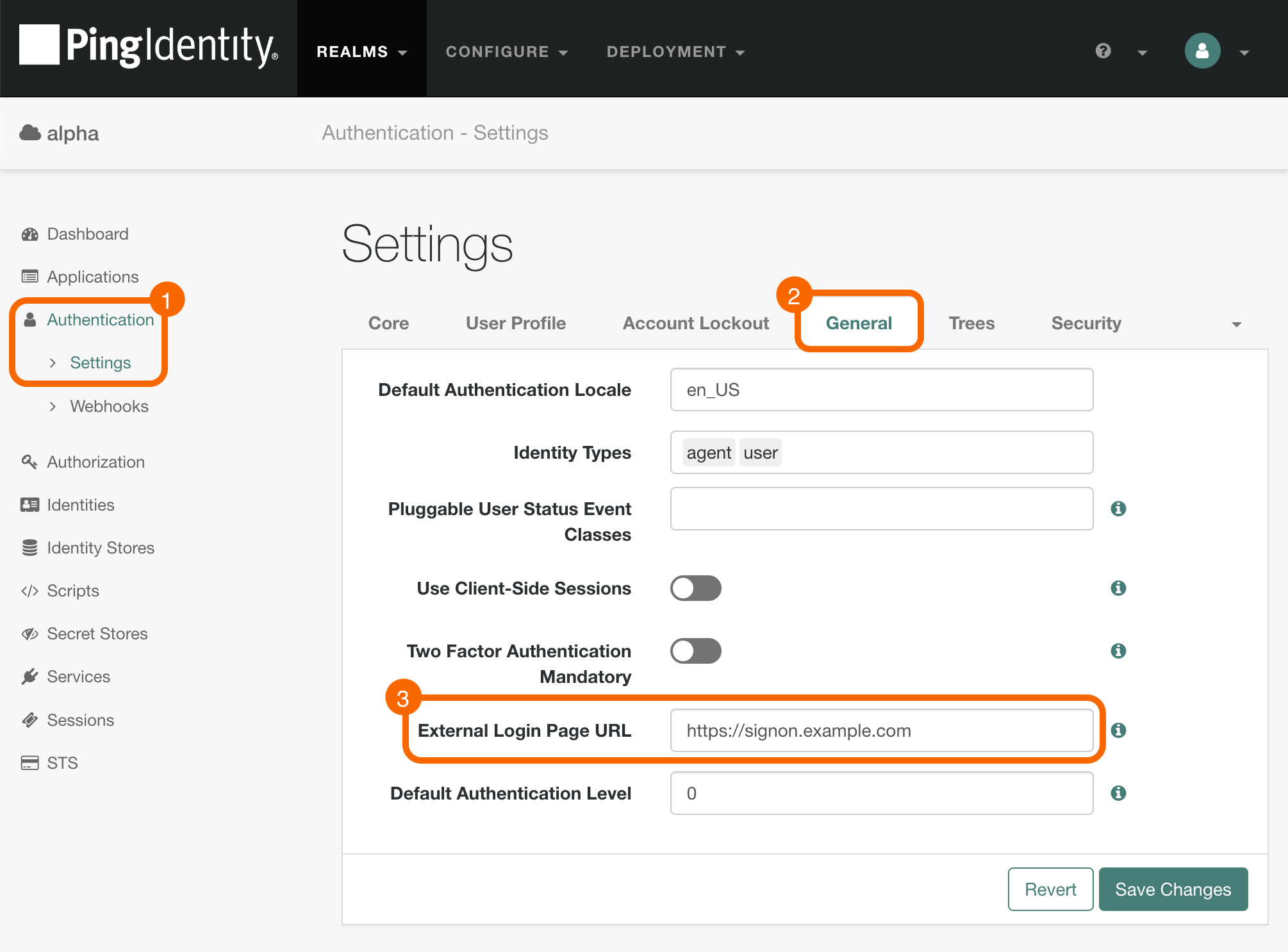This screenshot has width=1288, height=952.
Task: Open Services via the wrench icon
Action: [x=29, y=677]
